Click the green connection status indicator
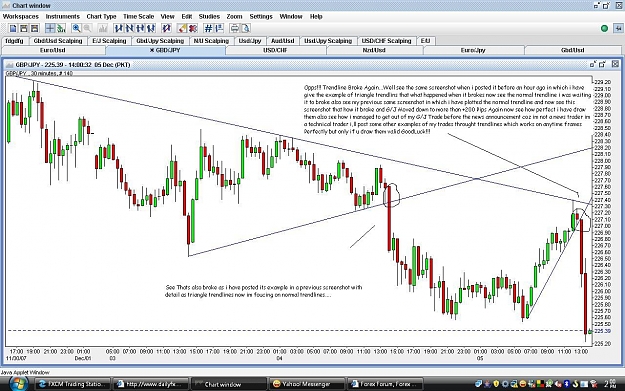Image resolution: width=625 pixels, height=391 pixels. click(x=604, y=28)
